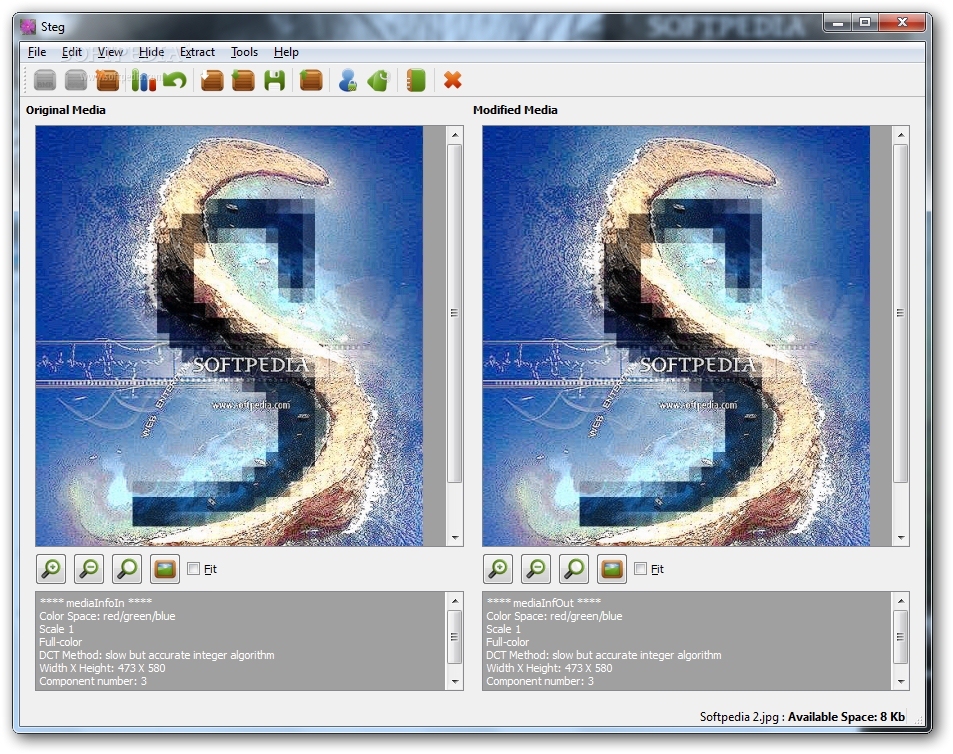The image size is (953, 754).
Task: Open the View menu
Action: [x=110, y=52]
